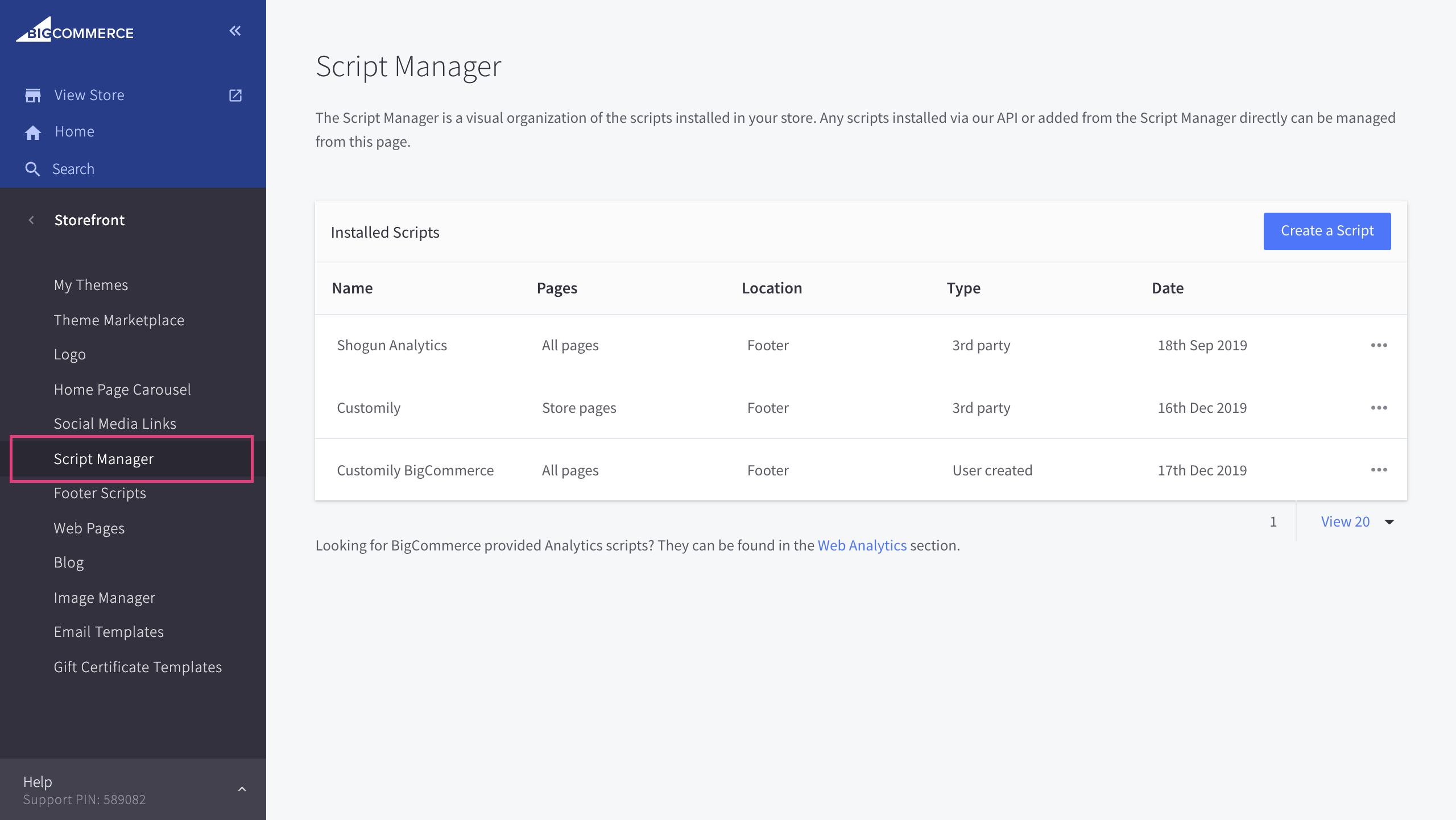Screen dimensions: 1456x820
Task: Click 16th Dec 2019 date
Action: tap(1202, 408)
